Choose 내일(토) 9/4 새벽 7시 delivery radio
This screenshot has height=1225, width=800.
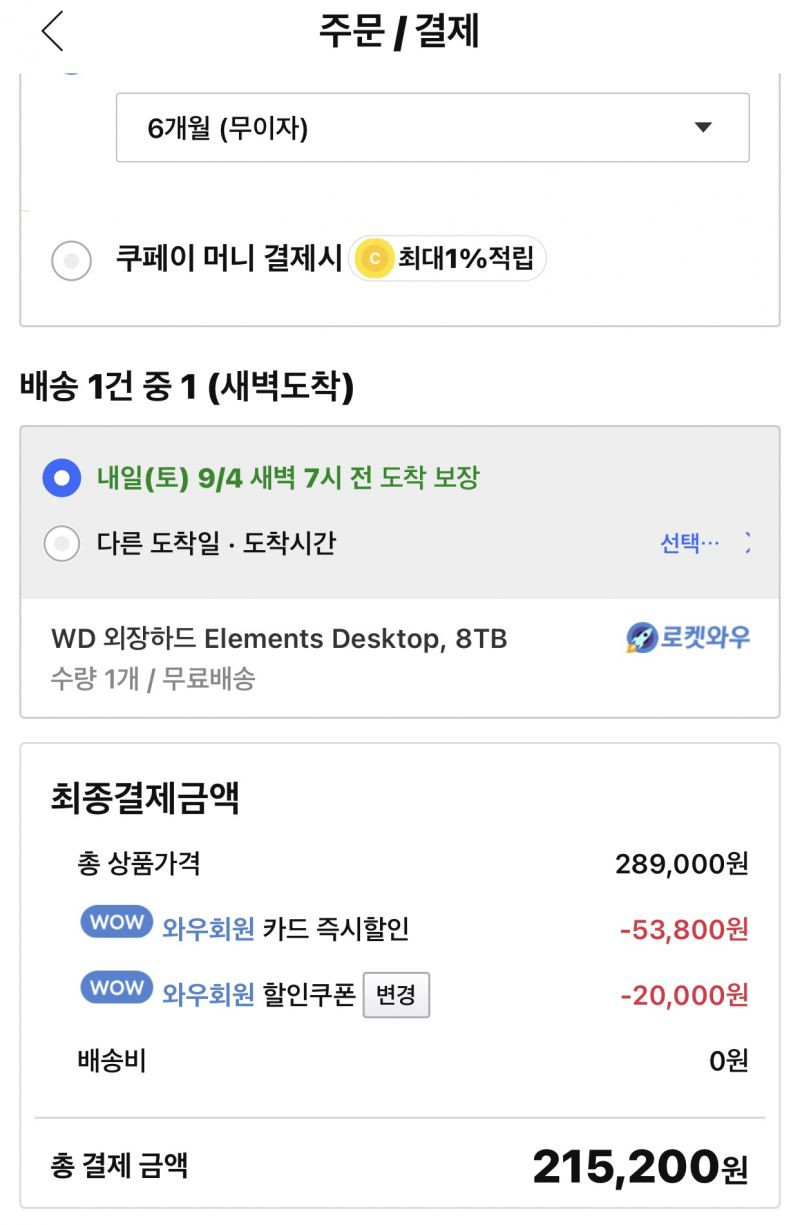coord(61,478)
